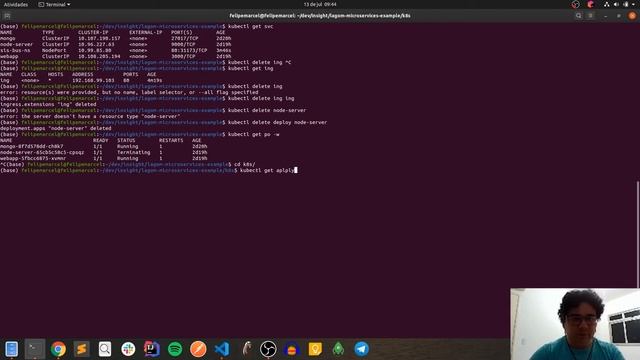Viewport: 640px width, 360px height.
Task: Open the magnifier search app in dock
Action: pos(105,349)
